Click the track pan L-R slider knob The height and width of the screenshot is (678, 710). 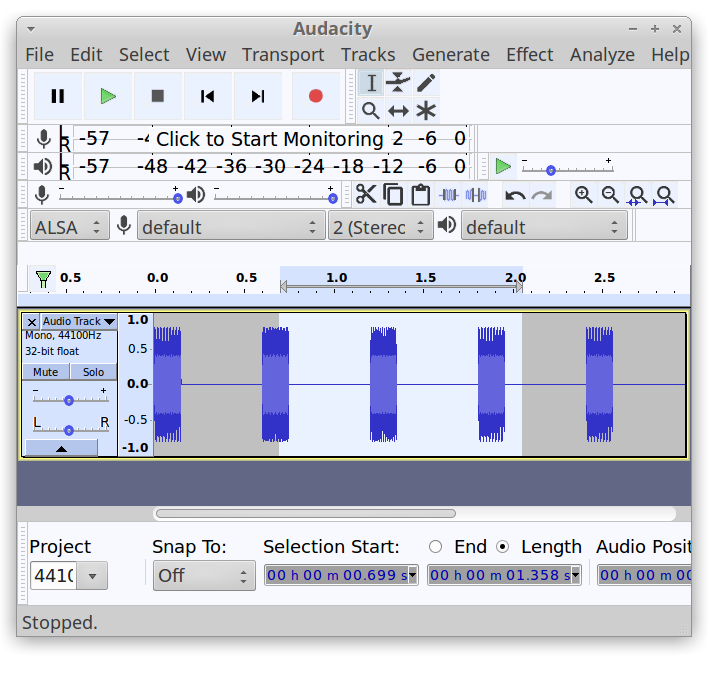click(x=69, y=430)
